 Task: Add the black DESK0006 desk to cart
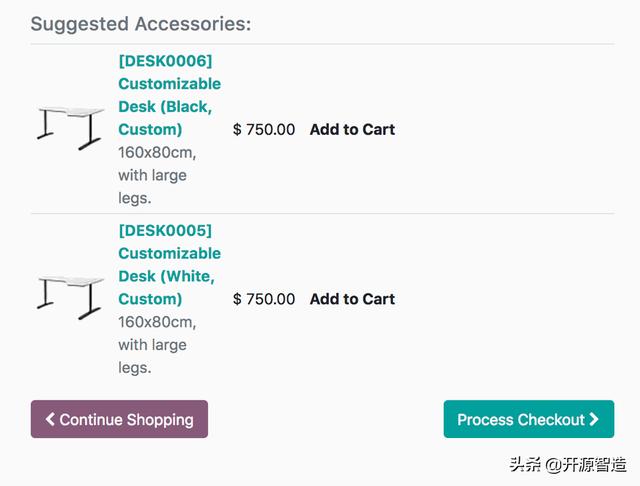click(x=352, y=129)
